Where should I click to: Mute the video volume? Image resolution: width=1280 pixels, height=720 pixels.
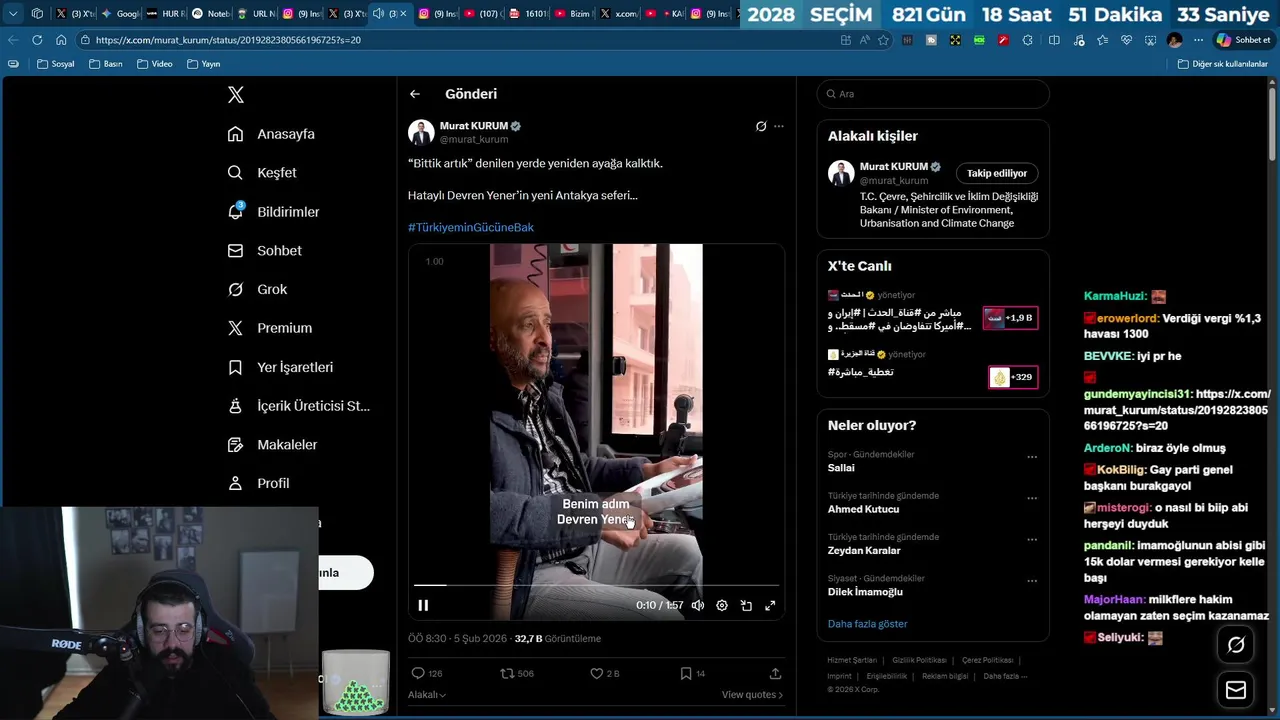tap(698, 605)
